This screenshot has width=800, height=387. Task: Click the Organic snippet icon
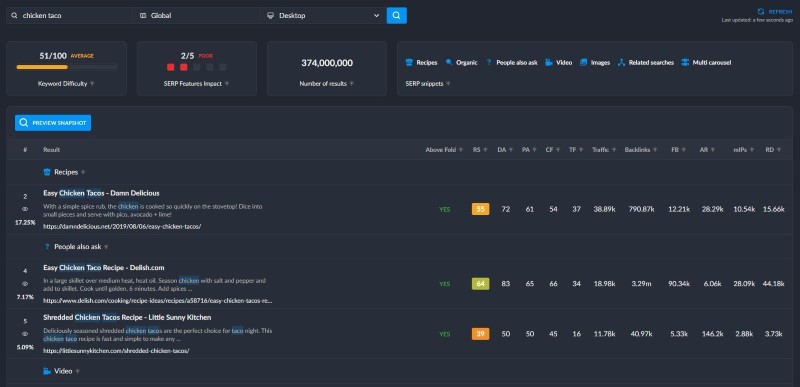tap(449, 63)
